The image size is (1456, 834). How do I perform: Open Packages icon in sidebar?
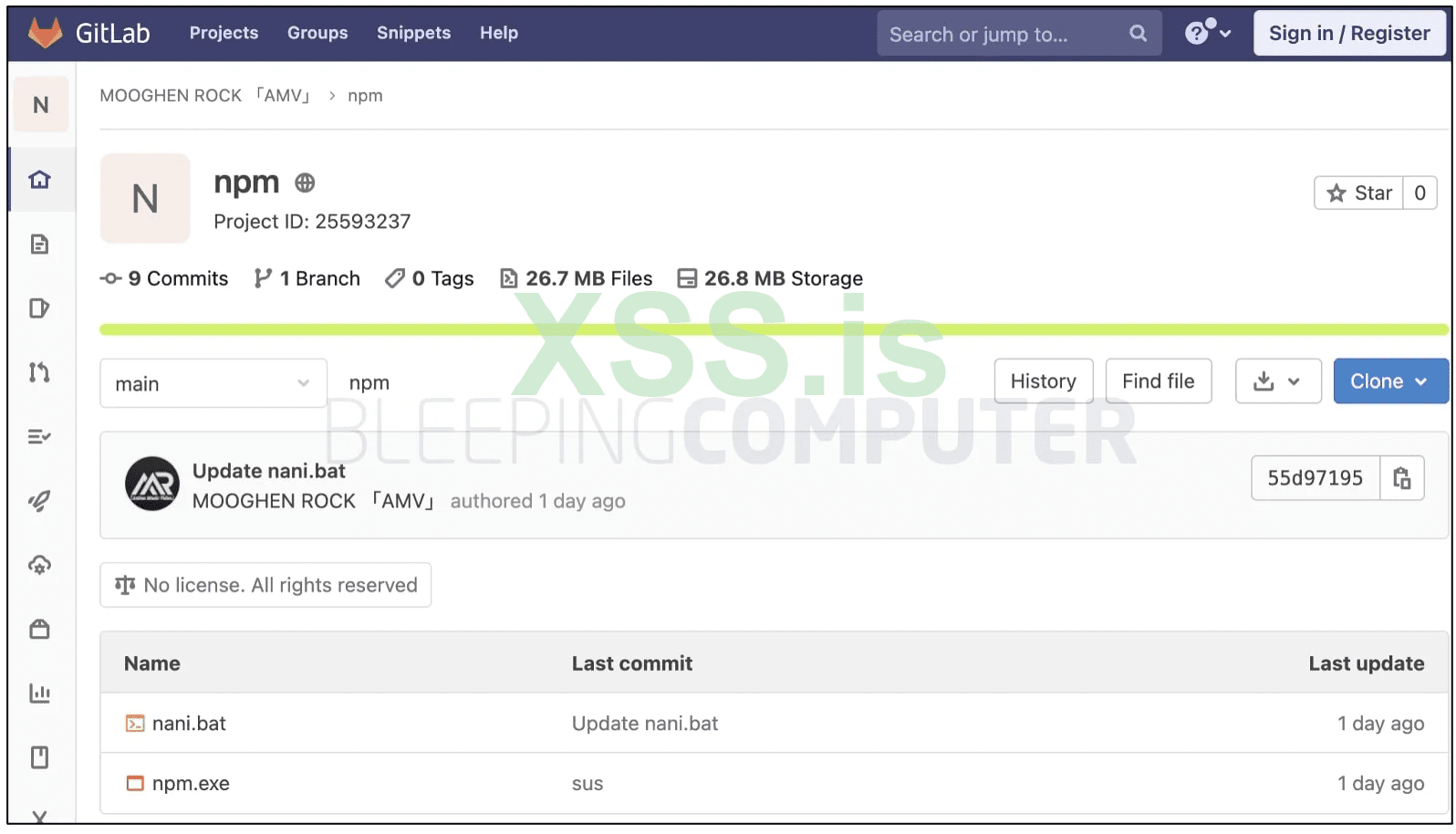[39, 629]
